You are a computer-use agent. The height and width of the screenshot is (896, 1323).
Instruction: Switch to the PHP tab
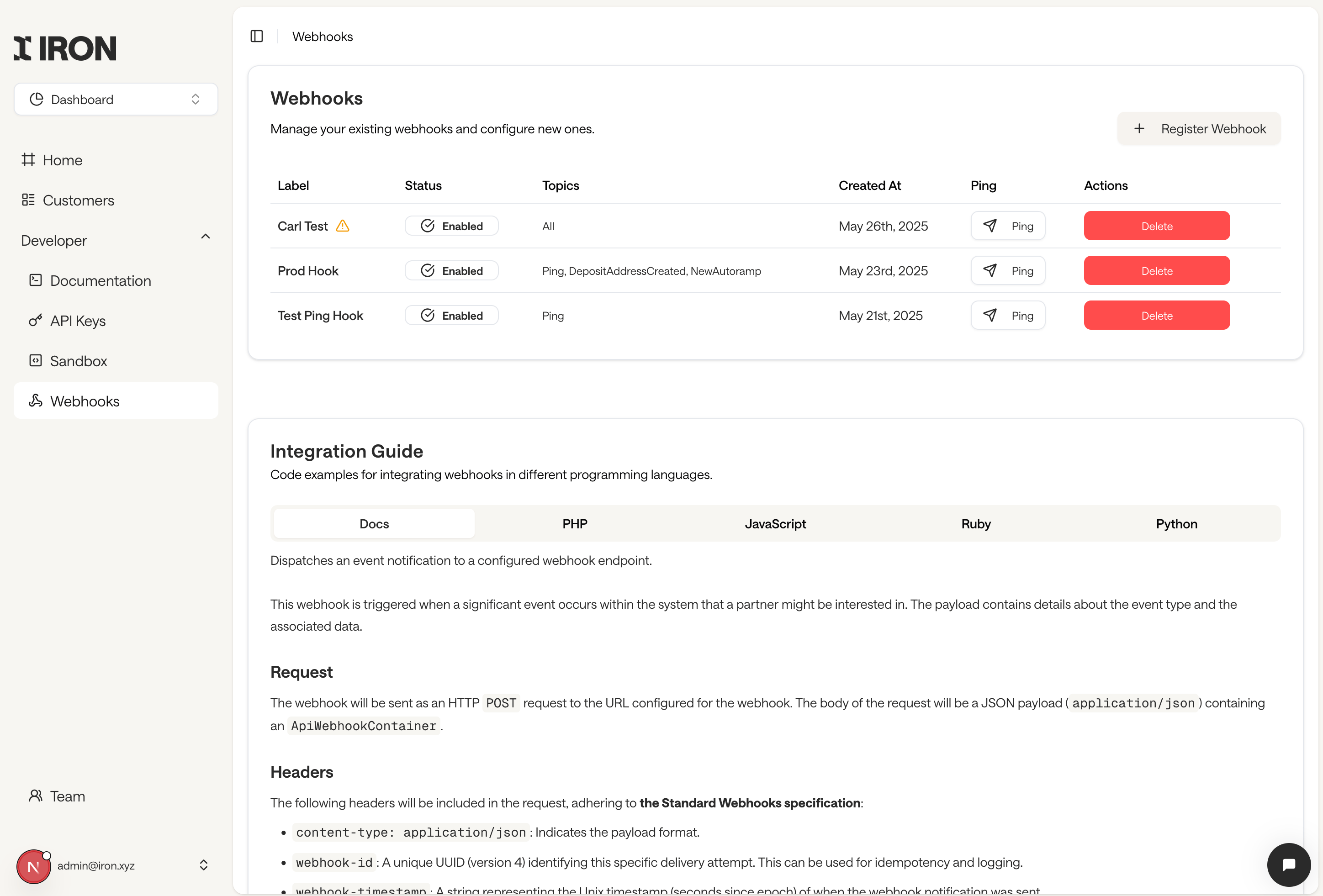(x=575, y=524)
